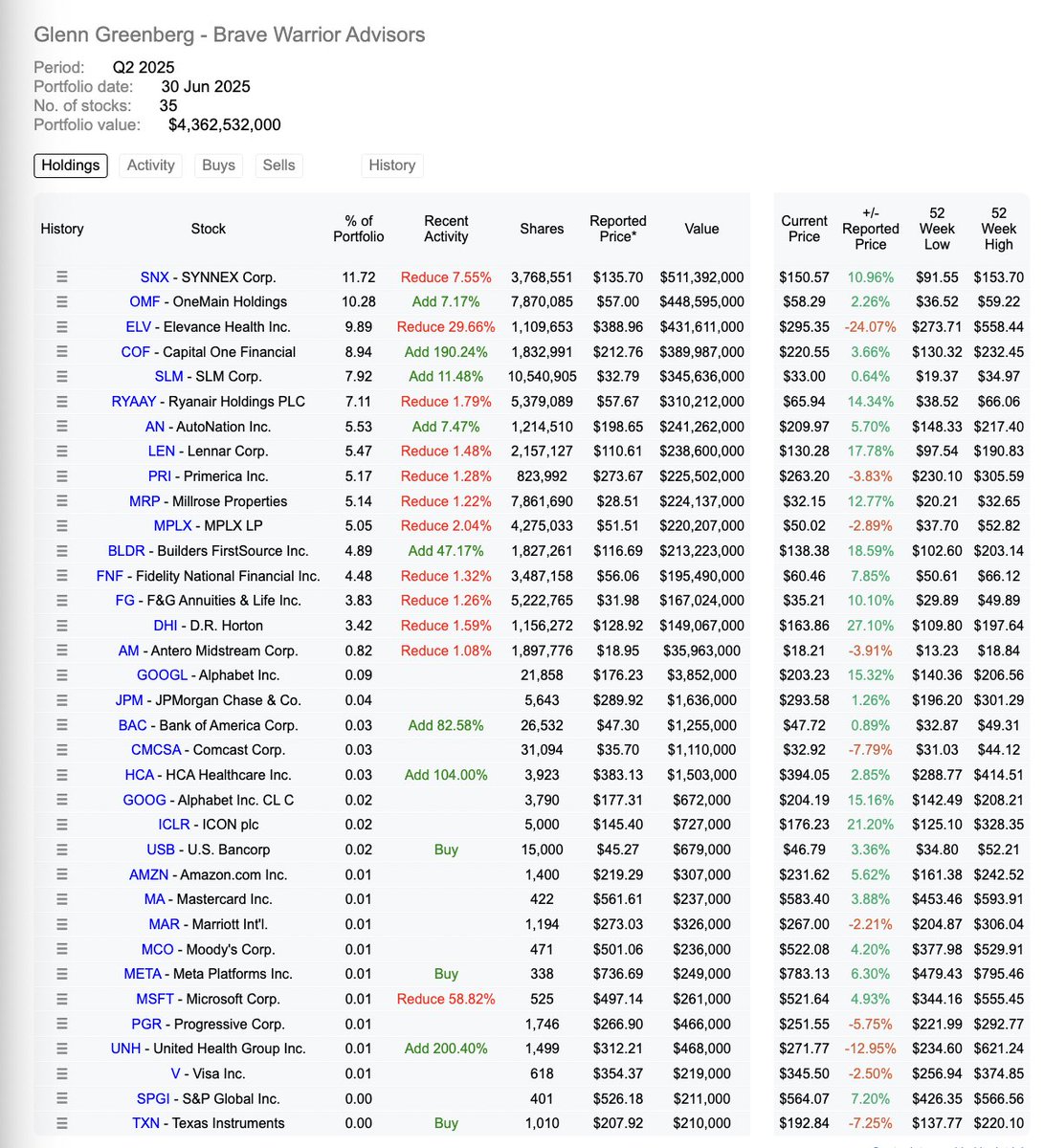Follow the GOOGL ticker link
Image resolution: width=1044 pixels, height=1148 pixels.
click(163, 675)
